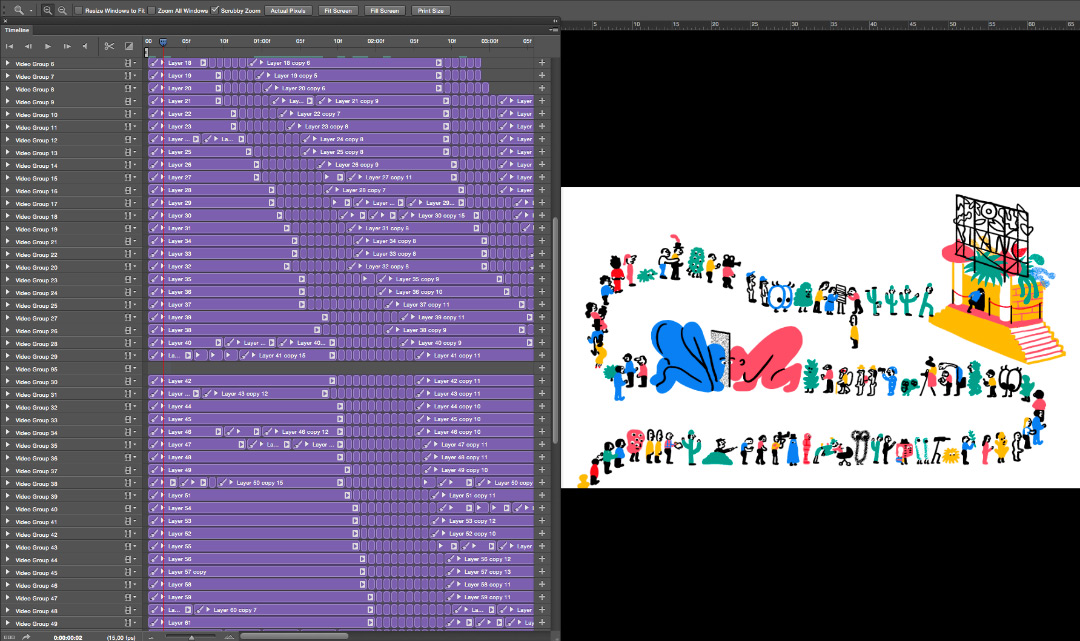Open the zoom tool preset dropdown
This screenshot has height=641, width=1080.
(x=31, y=10)
